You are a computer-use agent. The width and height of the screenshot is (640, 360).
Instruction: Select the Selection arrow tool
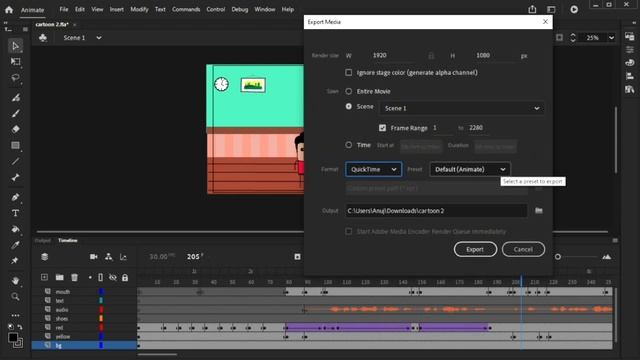pyautogui.click(x=15, y=46)
